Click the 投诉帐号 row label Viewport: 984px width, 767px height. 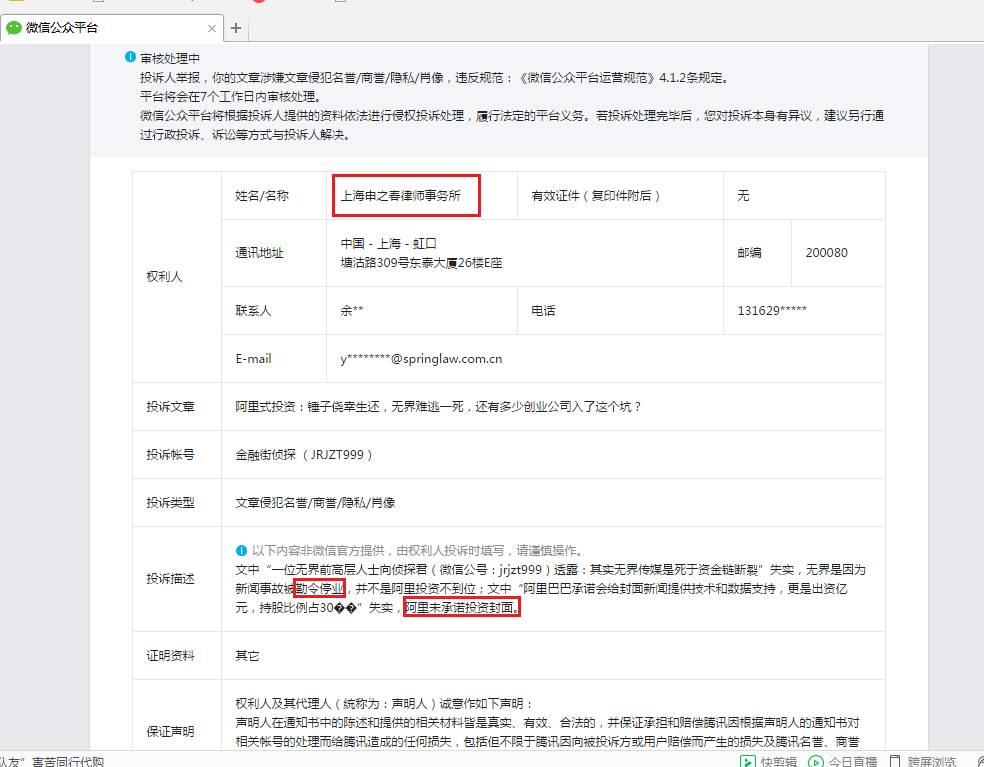coord(171,454)
